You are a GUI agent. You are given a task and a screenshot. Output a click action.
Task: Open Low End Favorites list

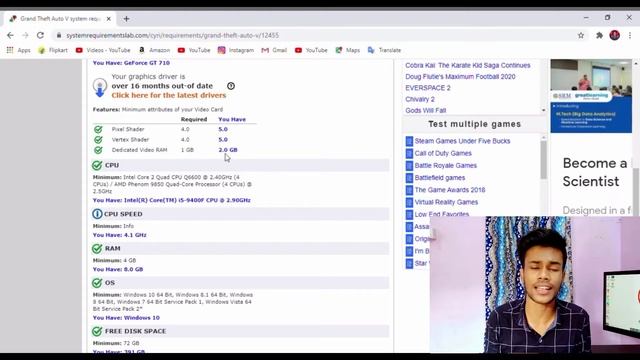[x=442, y=214]
